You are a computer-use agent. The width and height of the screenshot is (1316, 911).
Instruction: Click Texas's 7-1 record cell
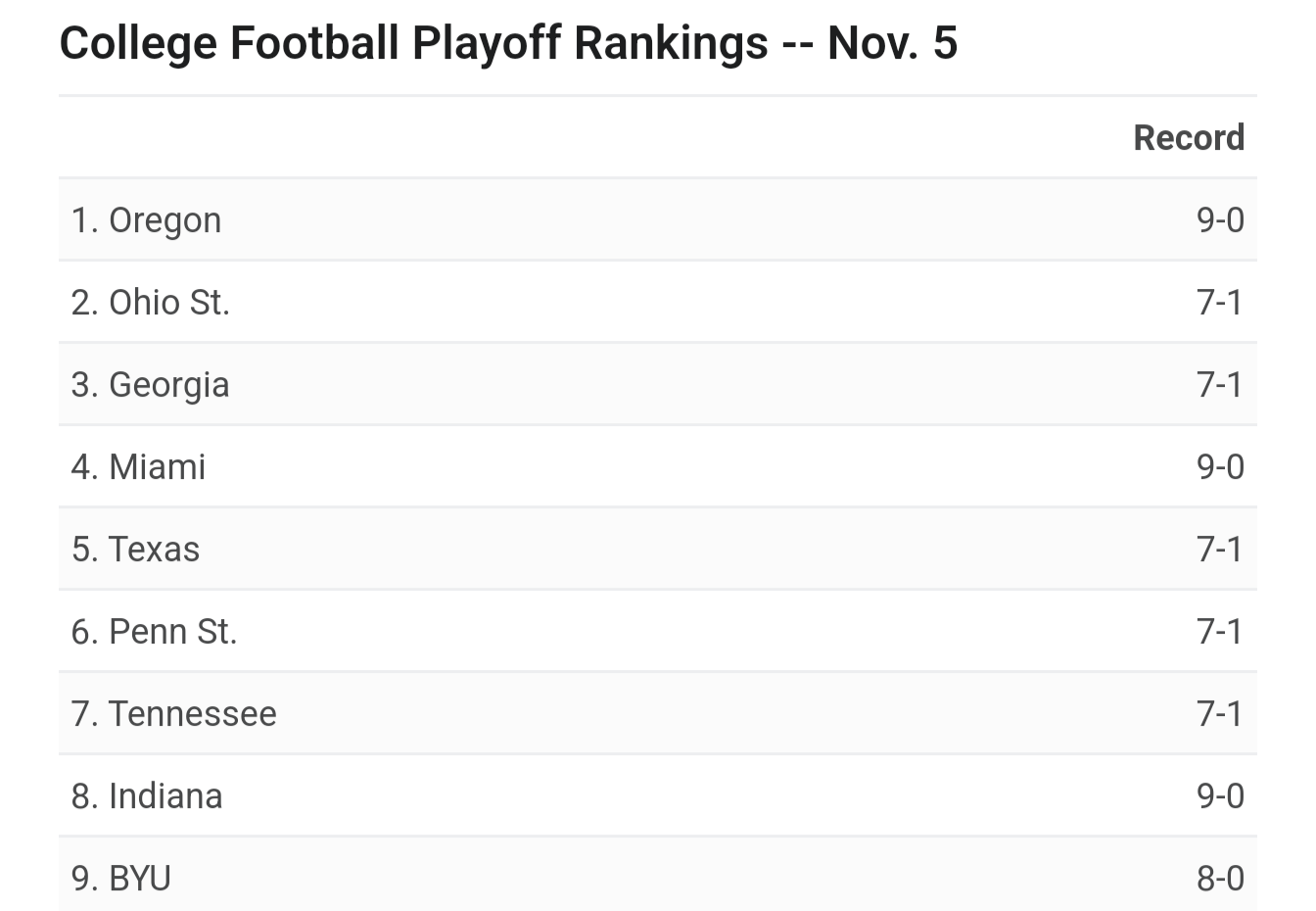tap(1220, 549)
